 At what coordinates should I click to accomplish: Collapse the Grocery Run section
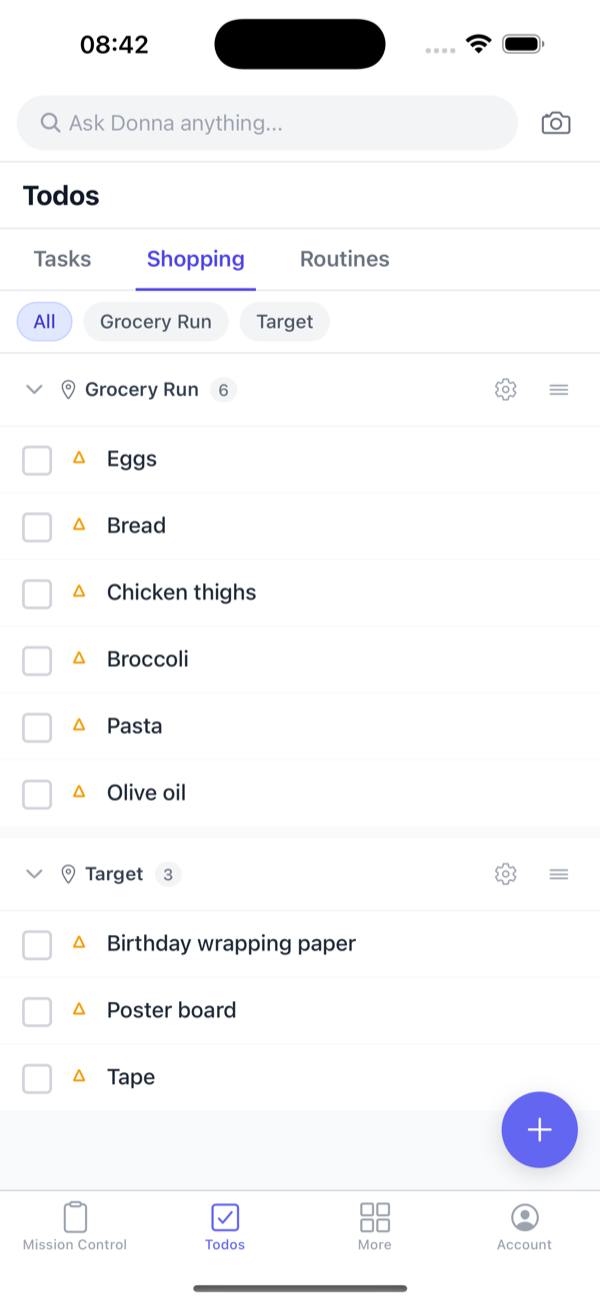[33, 389]
